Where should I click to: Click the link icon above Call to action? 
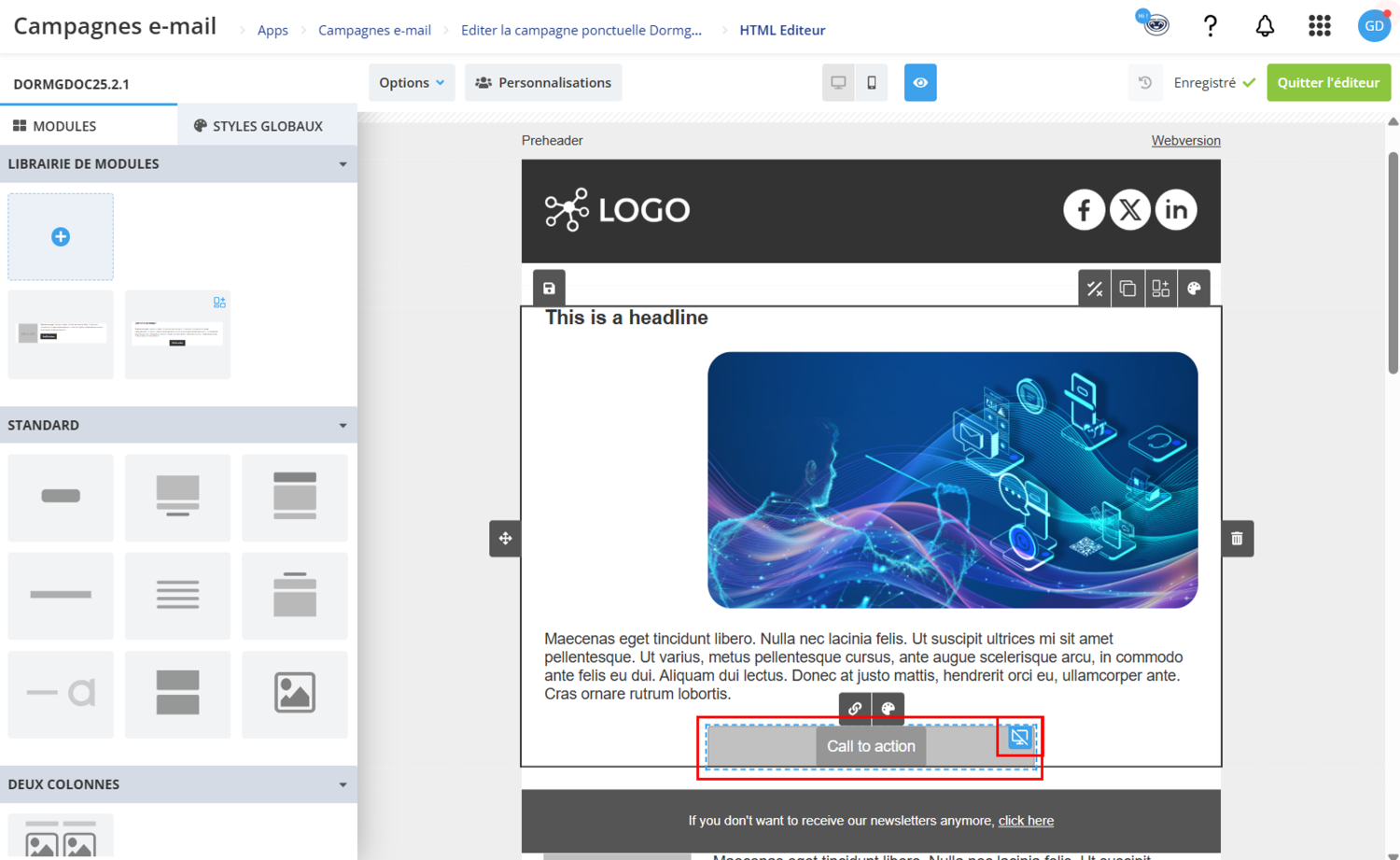(x=855, y=709)
